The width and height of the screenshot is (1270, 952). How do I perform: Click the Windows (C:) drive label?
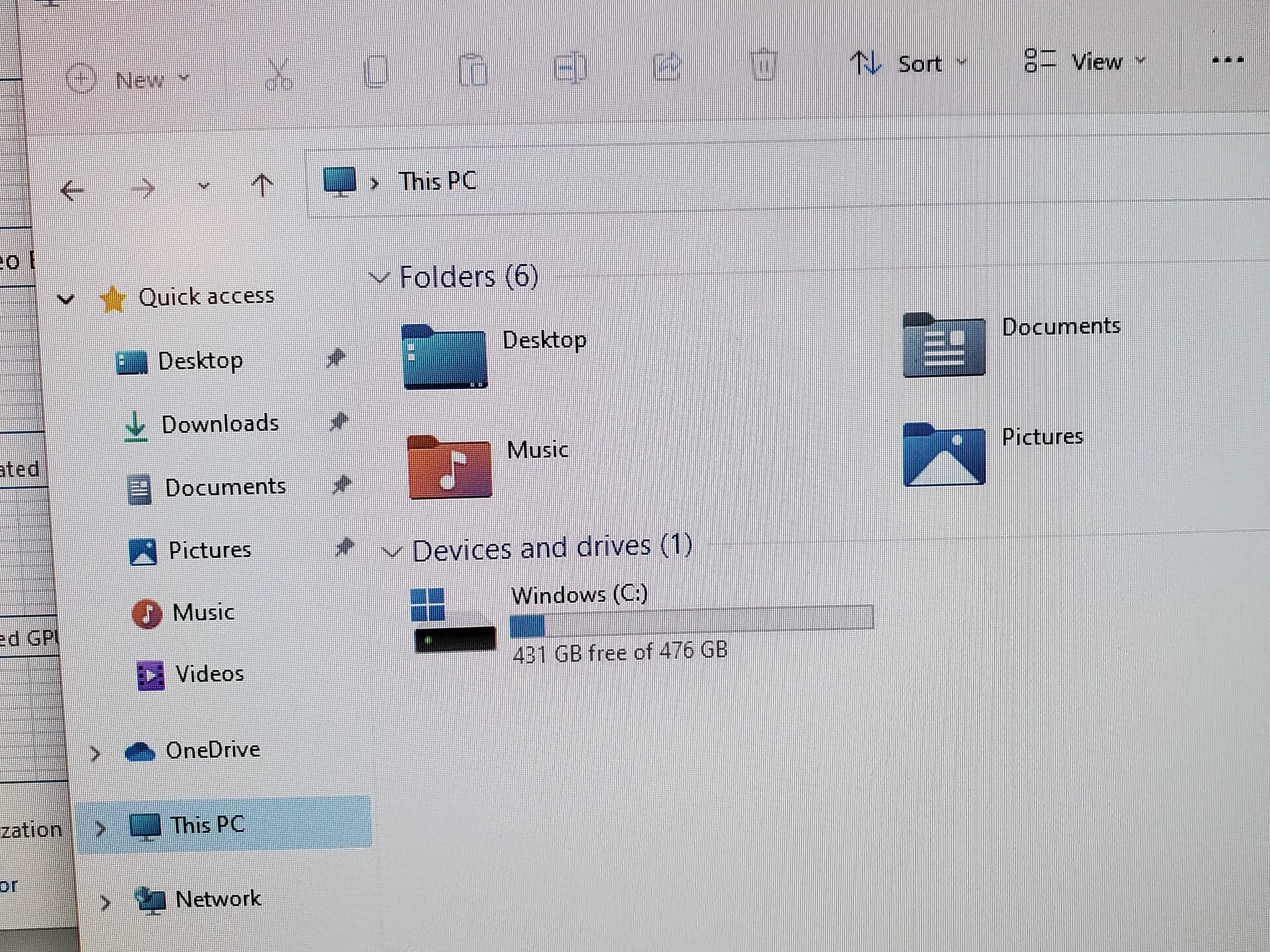[x=579, y=595]
